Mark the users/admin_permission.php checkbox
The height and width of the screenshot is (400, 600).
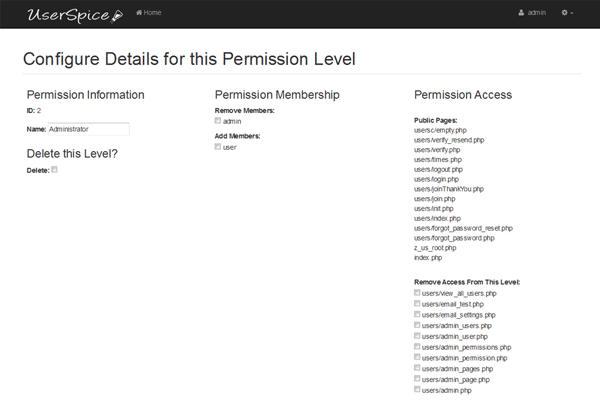417,357
